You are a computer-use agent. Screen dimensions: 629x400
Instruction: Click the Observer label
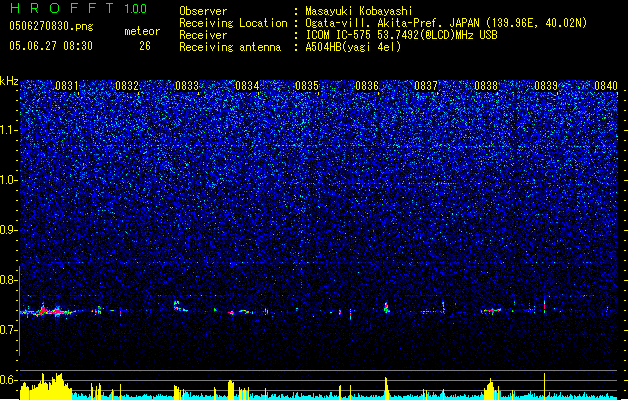[203, 11]
